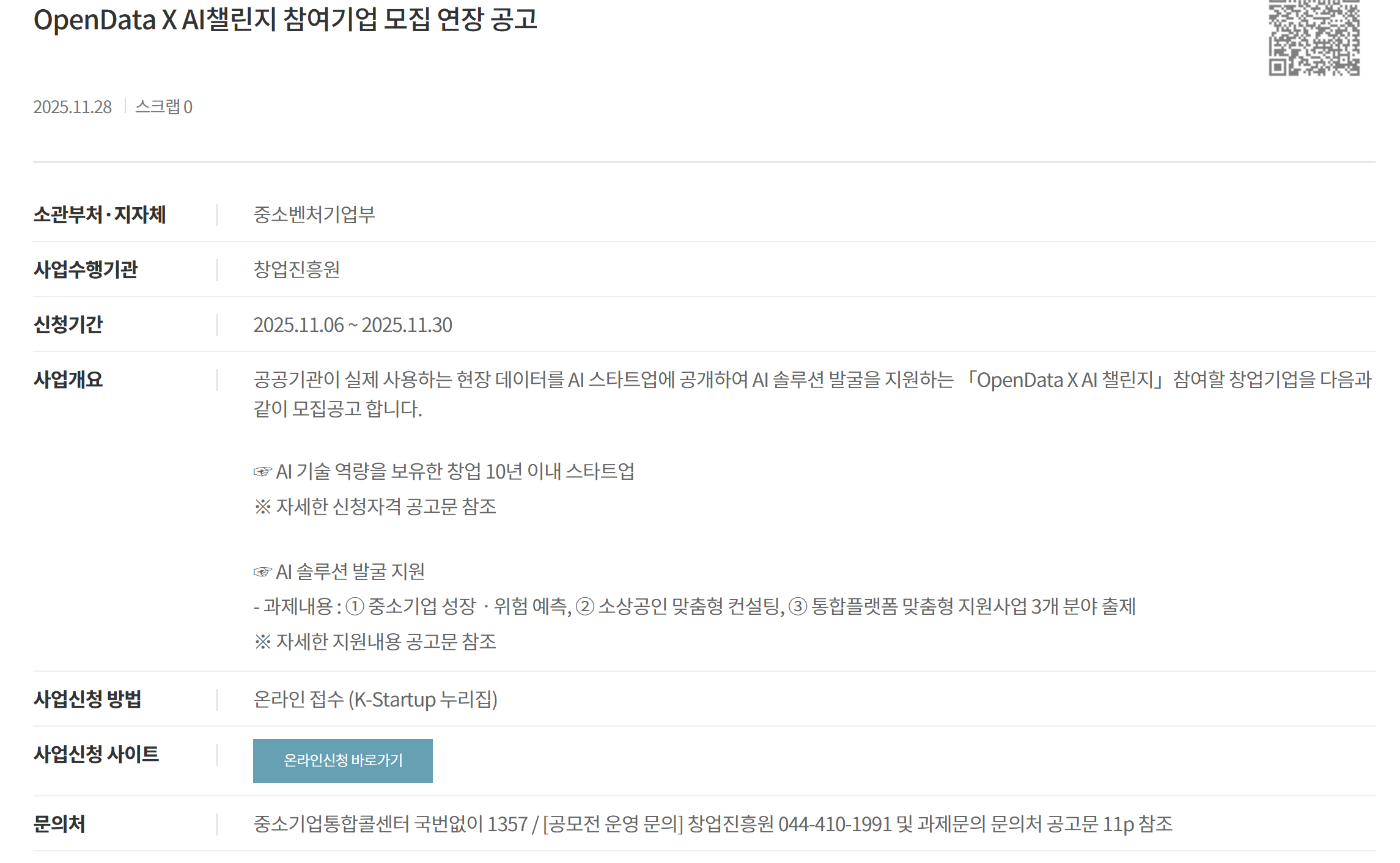Viewport: 1400px width, 863px height.
Task: Click the 사업신청 사이트 row label
Action: (96, 754)
